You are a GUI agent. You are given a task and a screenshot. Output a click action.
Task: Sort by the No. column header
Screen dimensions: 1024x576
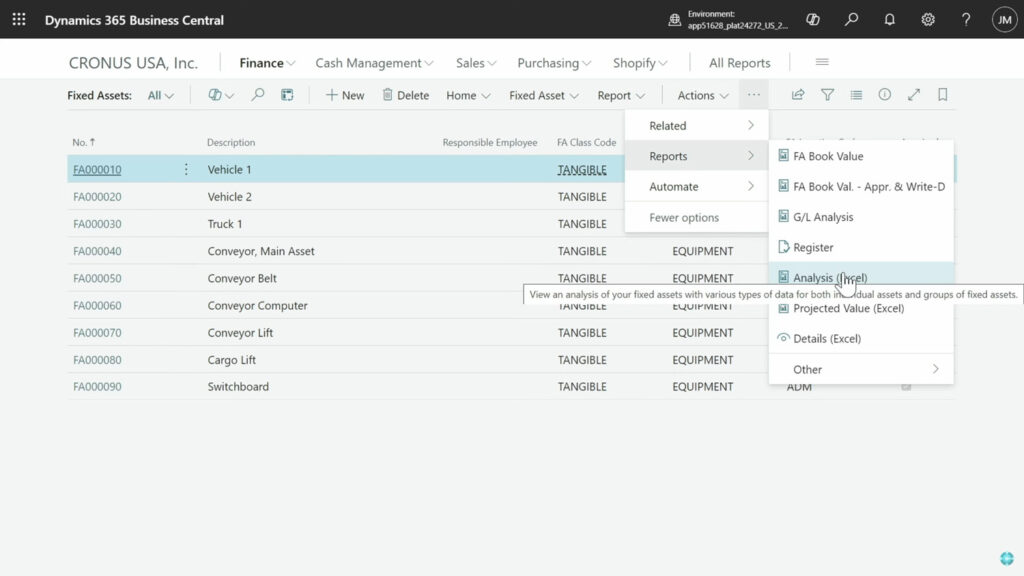pyautogui.click(x=84, y=142)
